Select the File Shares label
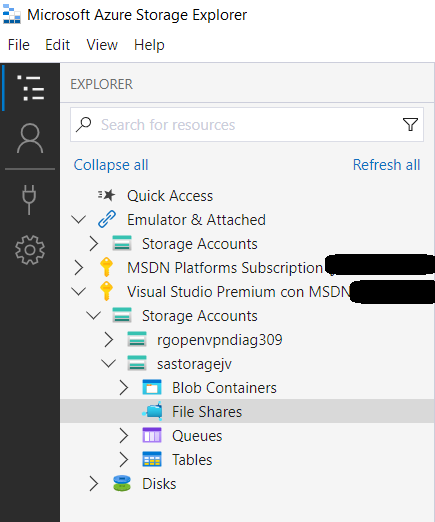 tap(207, 411)
